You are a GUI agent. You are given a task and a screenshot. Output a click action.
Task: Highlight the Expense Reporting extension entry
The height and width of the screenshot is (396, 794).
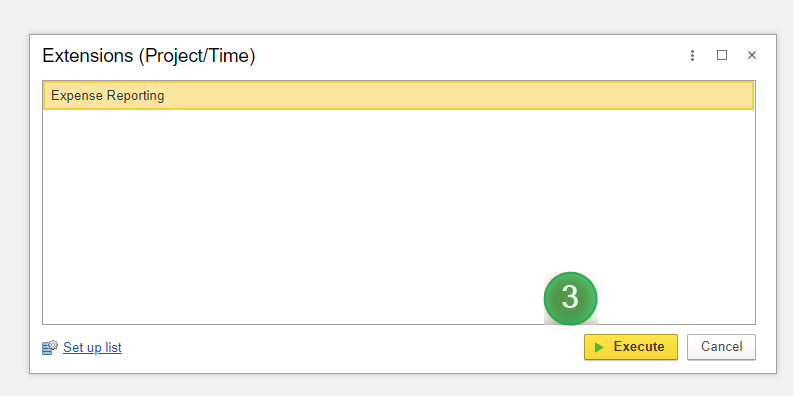pos(399,96)
